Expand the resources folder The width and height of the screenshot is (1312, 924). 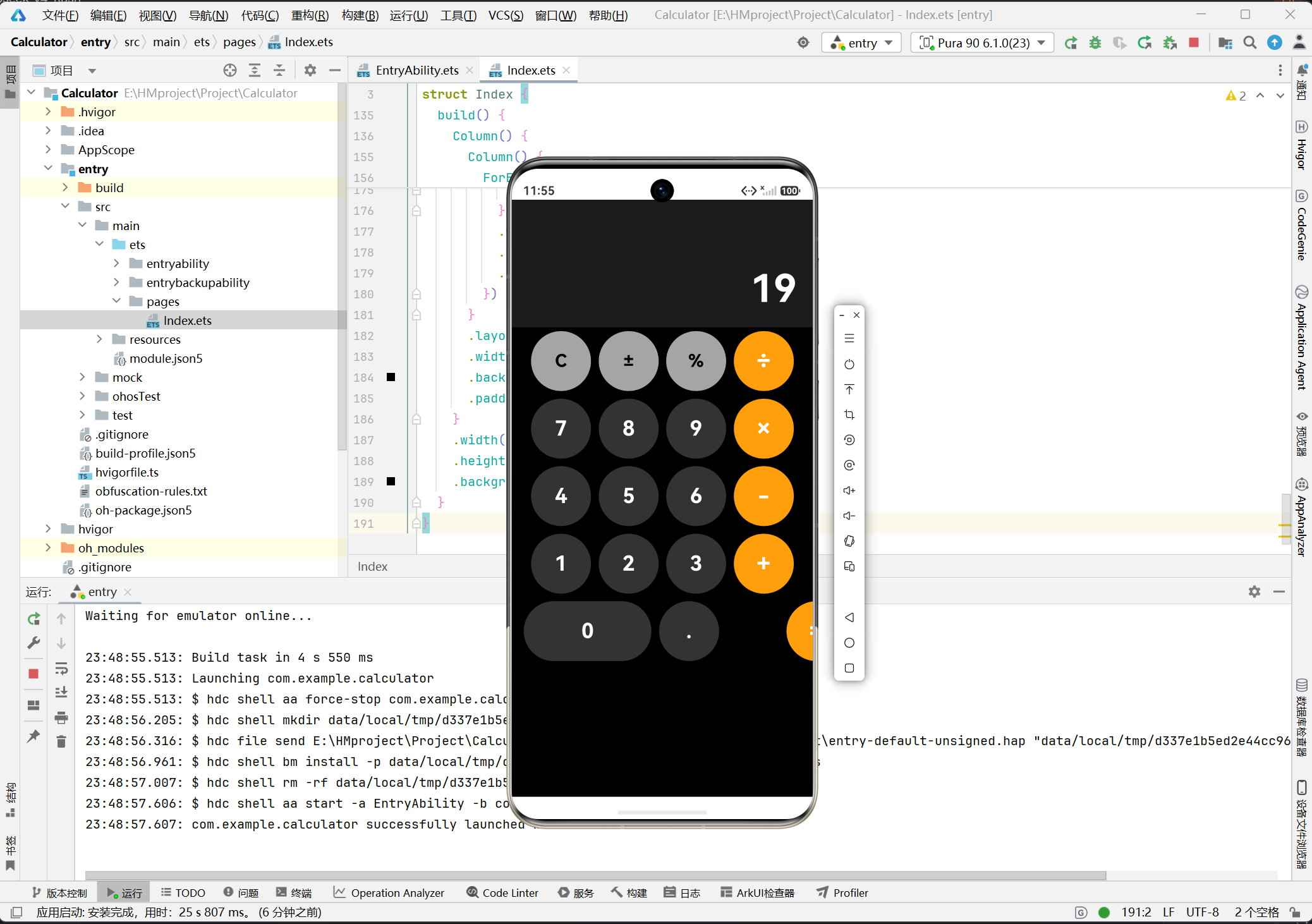click(99, 339)
